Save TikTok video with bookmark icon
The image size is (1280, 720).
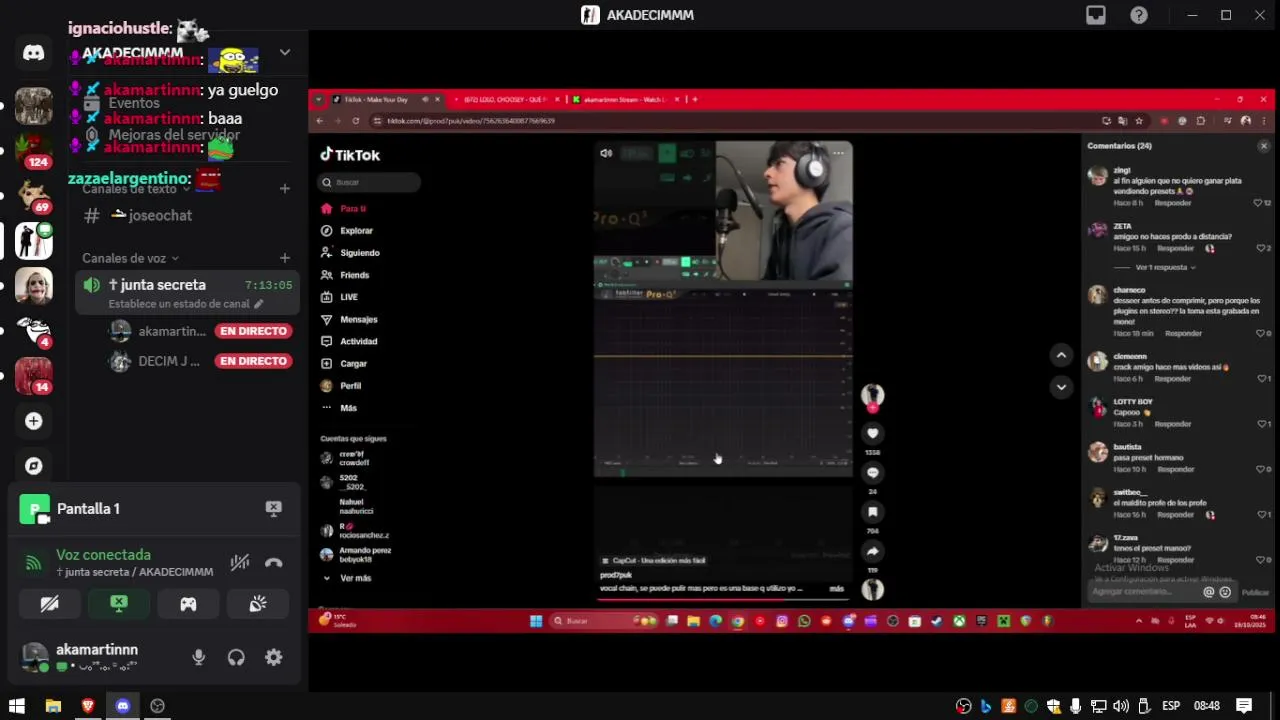point(872,512)
